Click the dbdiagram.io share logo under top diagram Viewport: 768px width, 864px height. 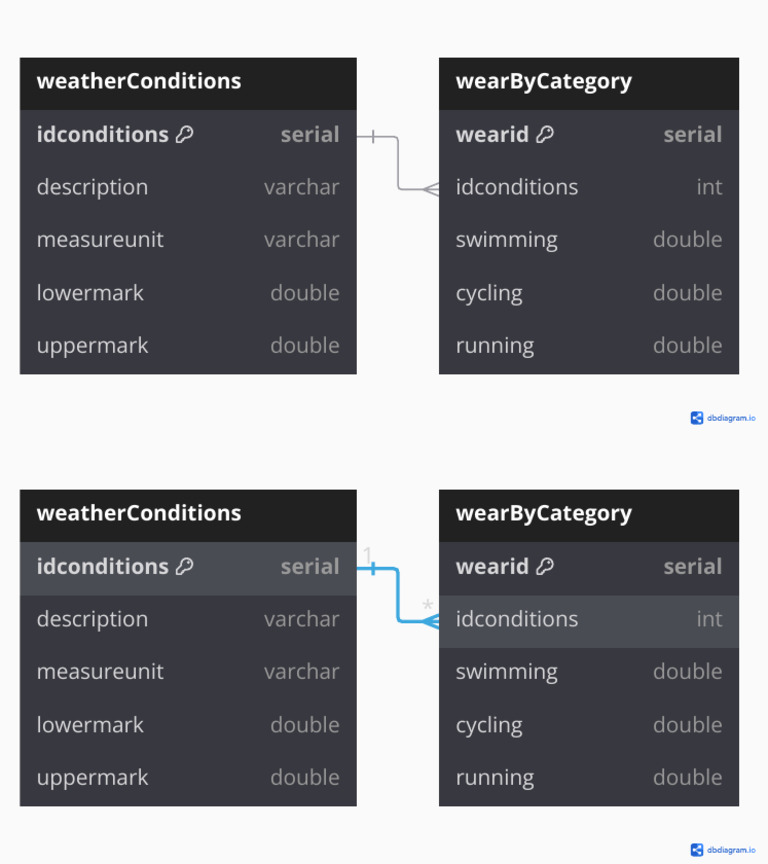(696, 418)
